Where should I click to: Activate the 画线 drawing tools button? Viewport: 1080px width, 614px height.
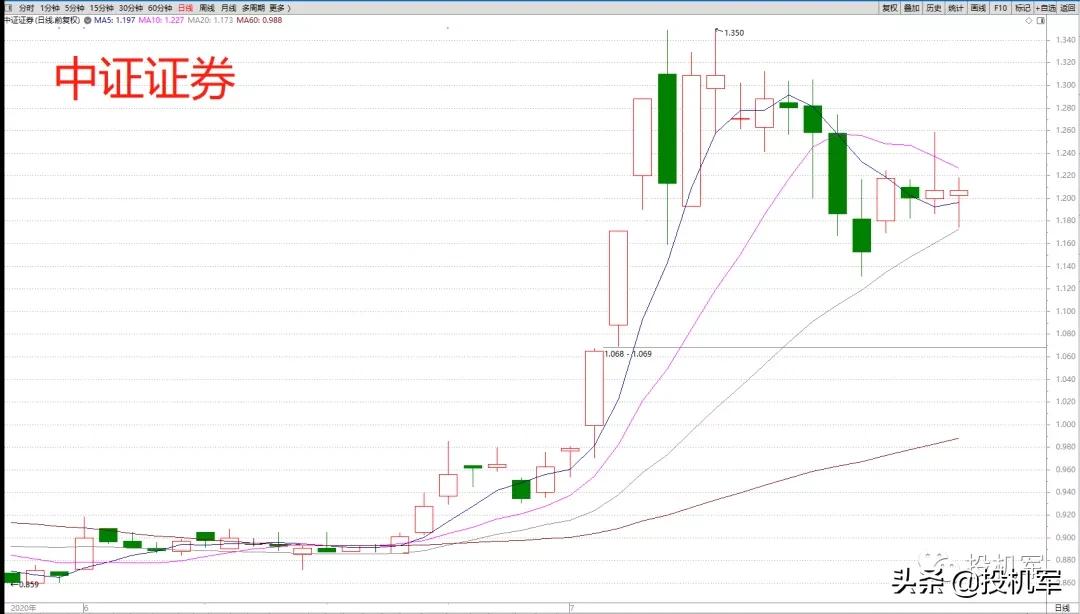(978, 8)
